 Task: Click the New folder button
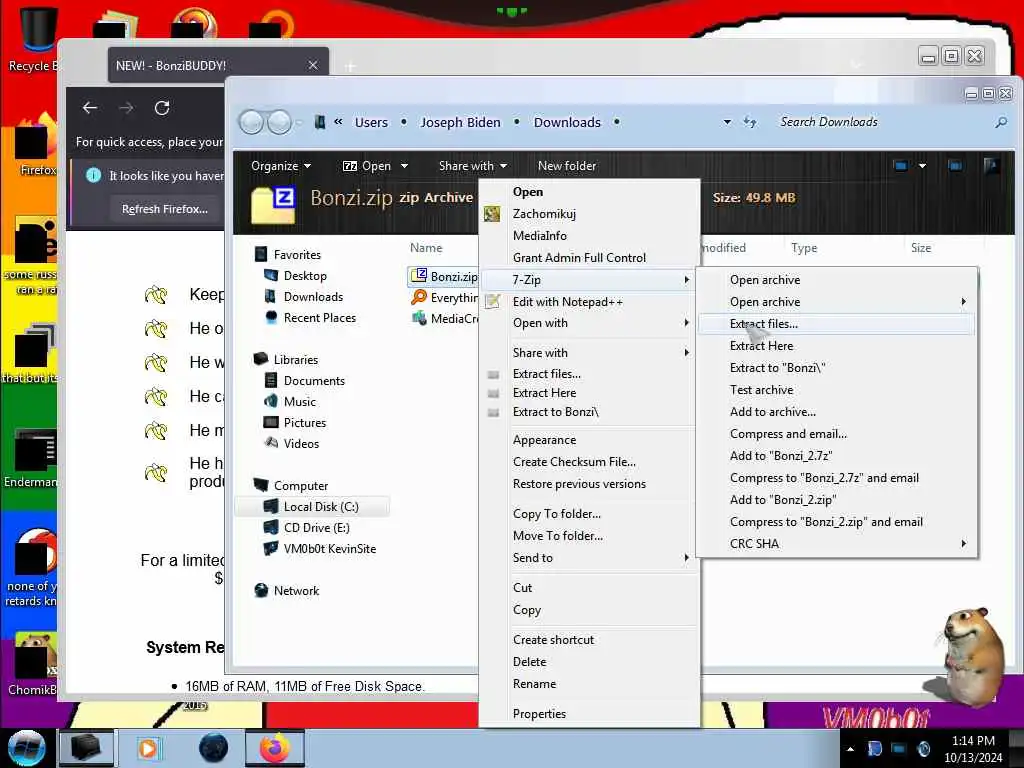click(567, 166)
